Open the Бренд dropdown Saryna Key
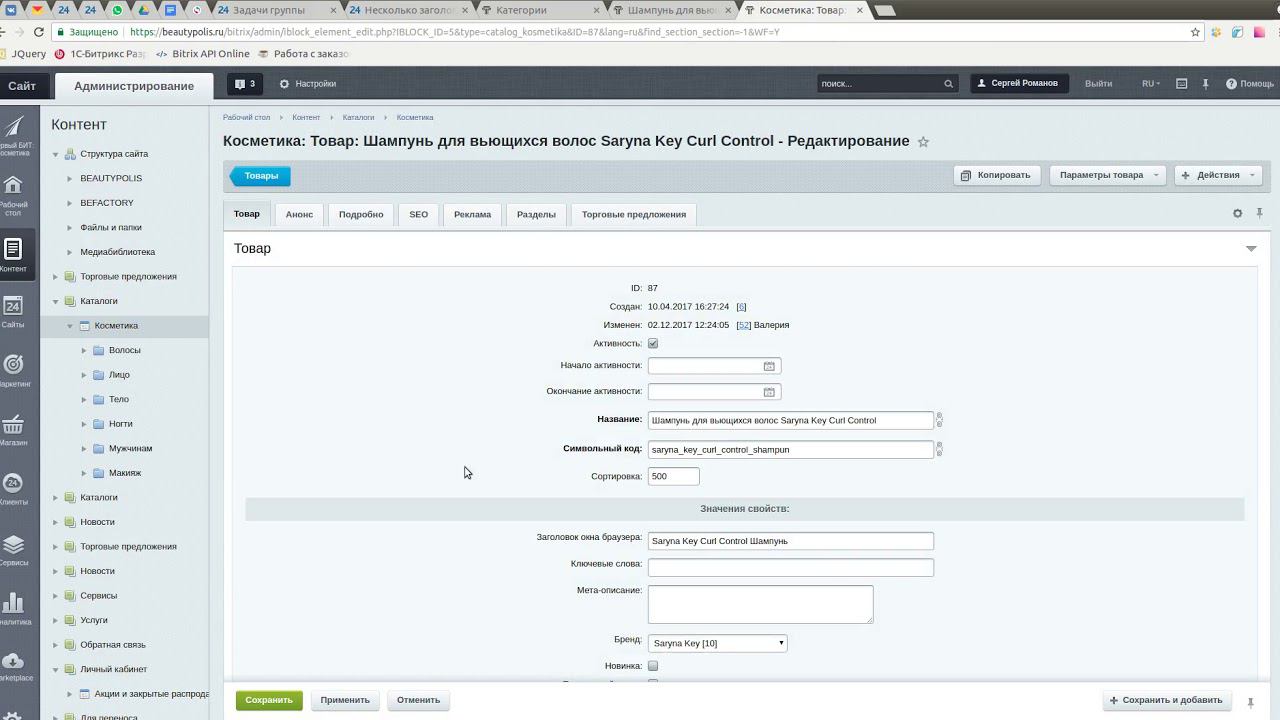This screenshot has width=1280, height=720. 717,643
